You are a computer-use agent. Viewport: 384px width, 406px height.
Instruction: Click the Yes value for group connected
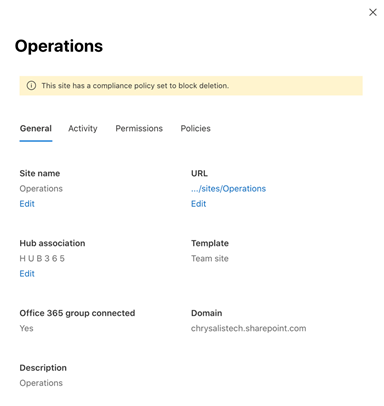pos(26,328)
